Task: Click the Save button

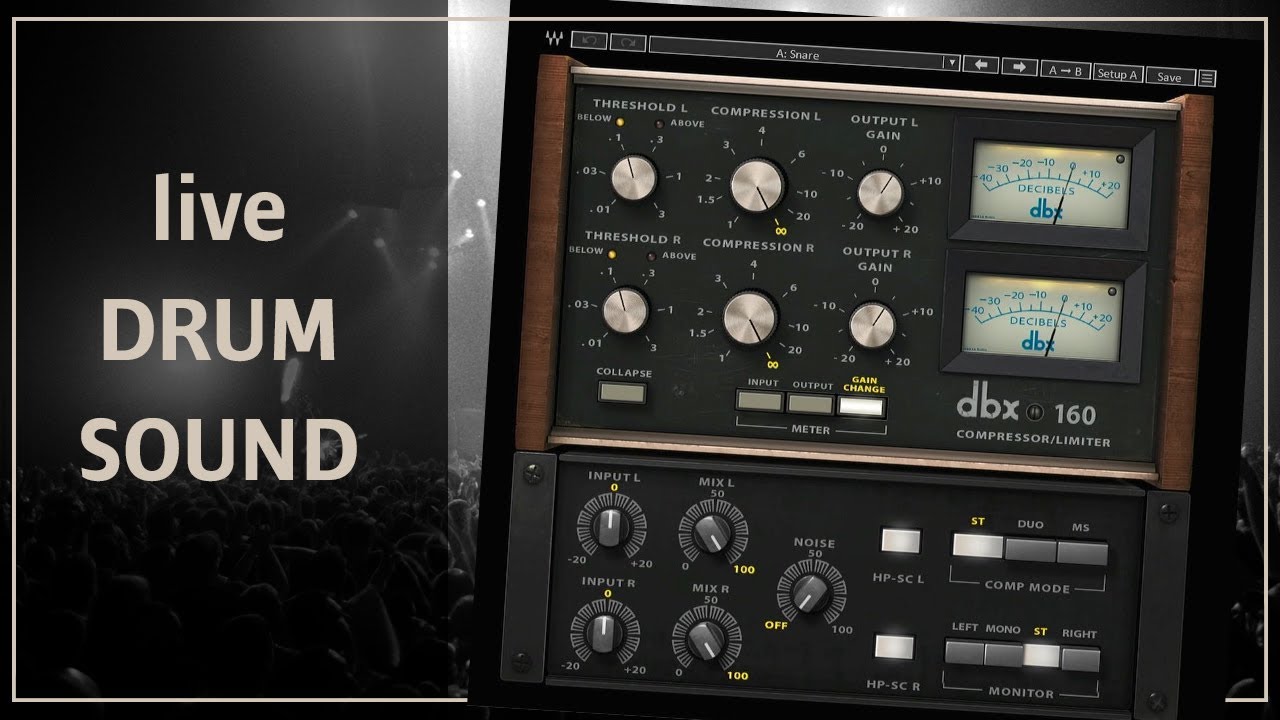Action: coord(1169,77)
